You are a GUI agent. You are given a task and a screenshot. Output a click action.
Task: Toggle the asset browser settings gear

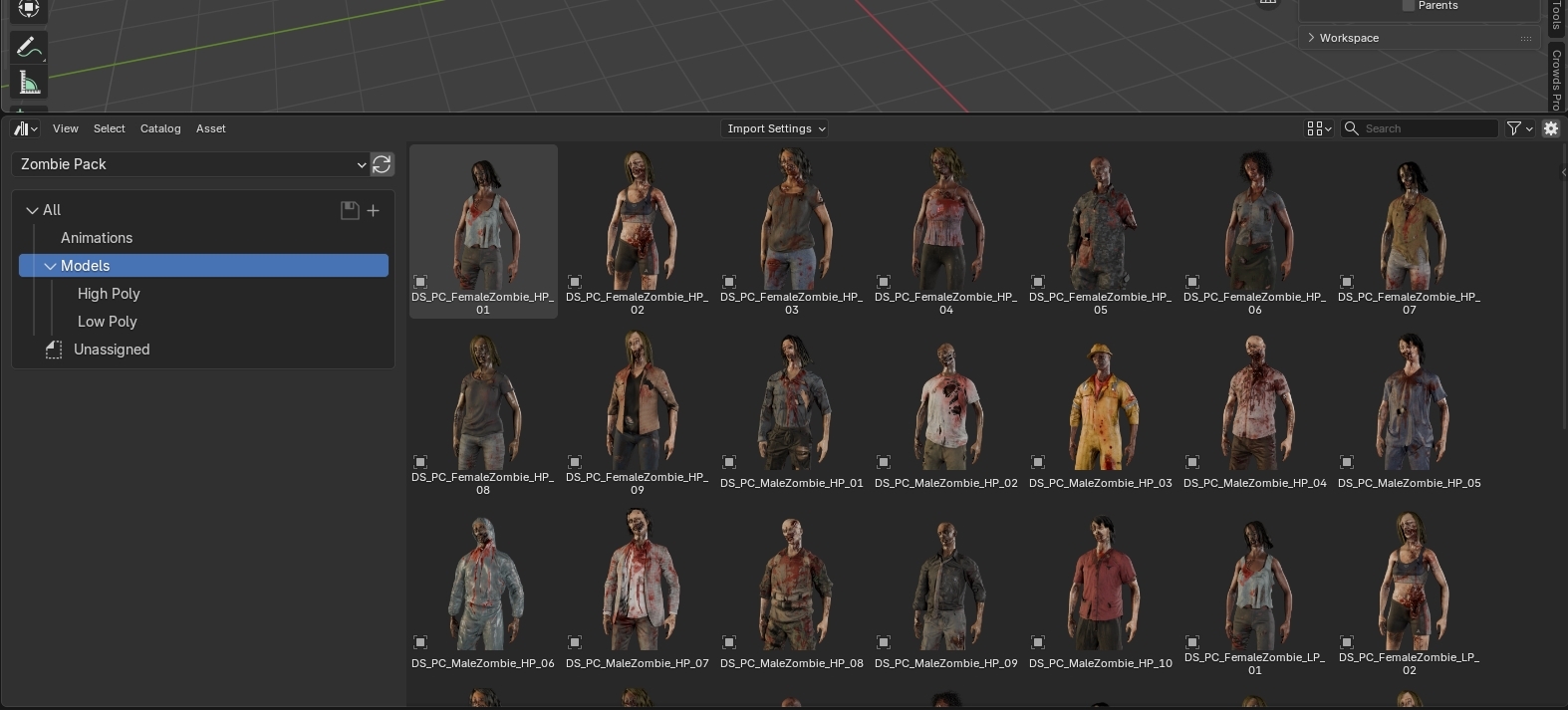pyautogui.click(x=1550, y=128)
